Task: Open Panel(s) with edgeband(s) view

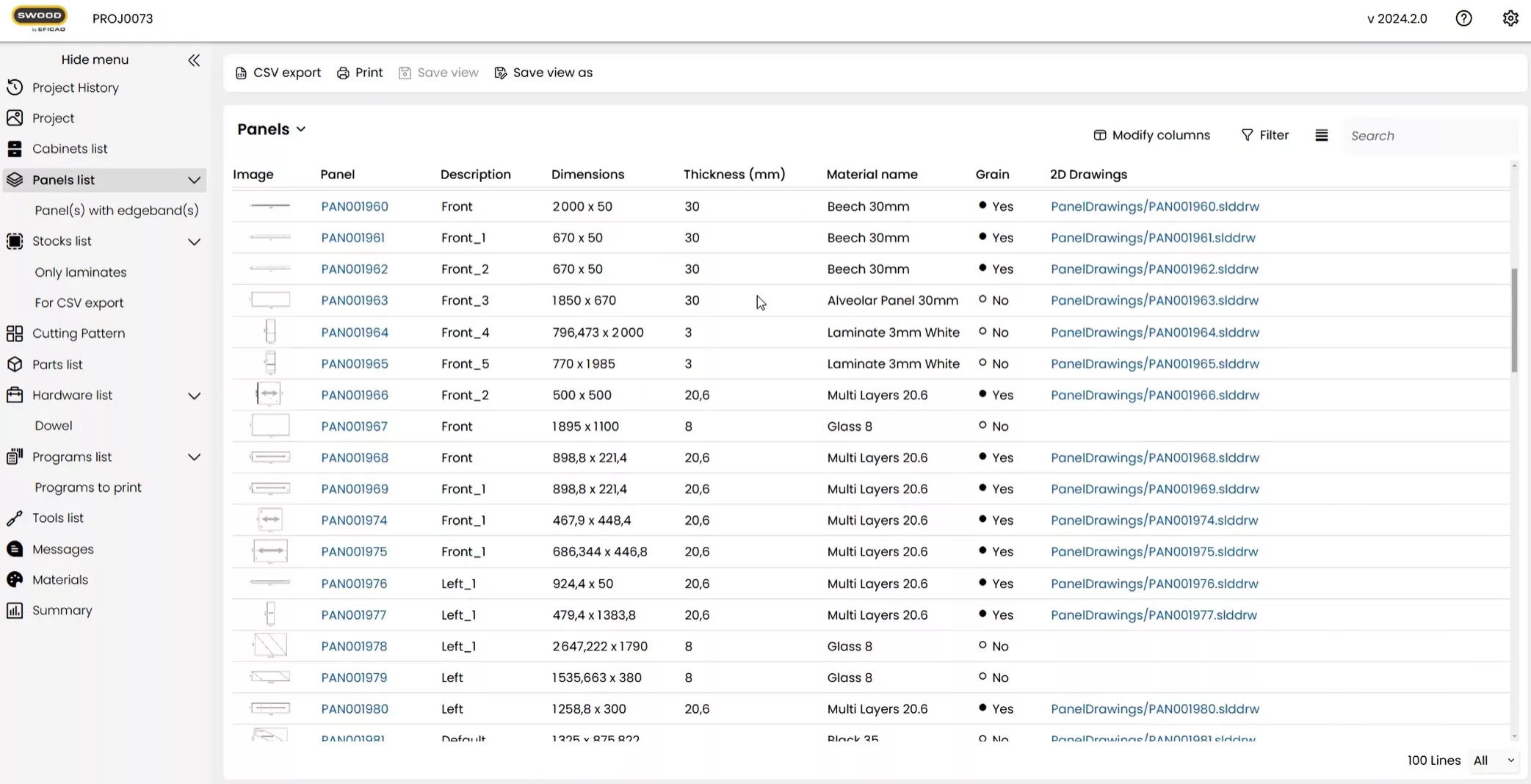Action: coord(117,211)
